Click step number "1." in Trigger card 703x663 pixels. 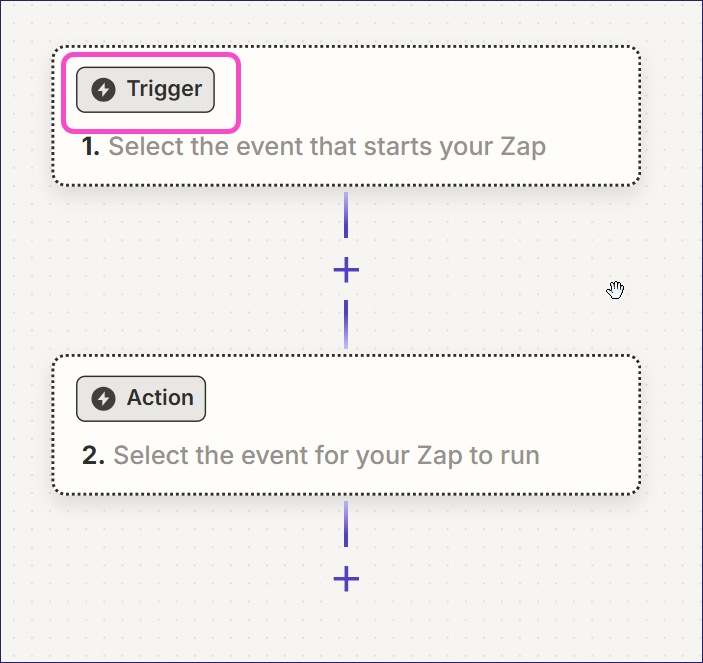[x=91, y=147]
